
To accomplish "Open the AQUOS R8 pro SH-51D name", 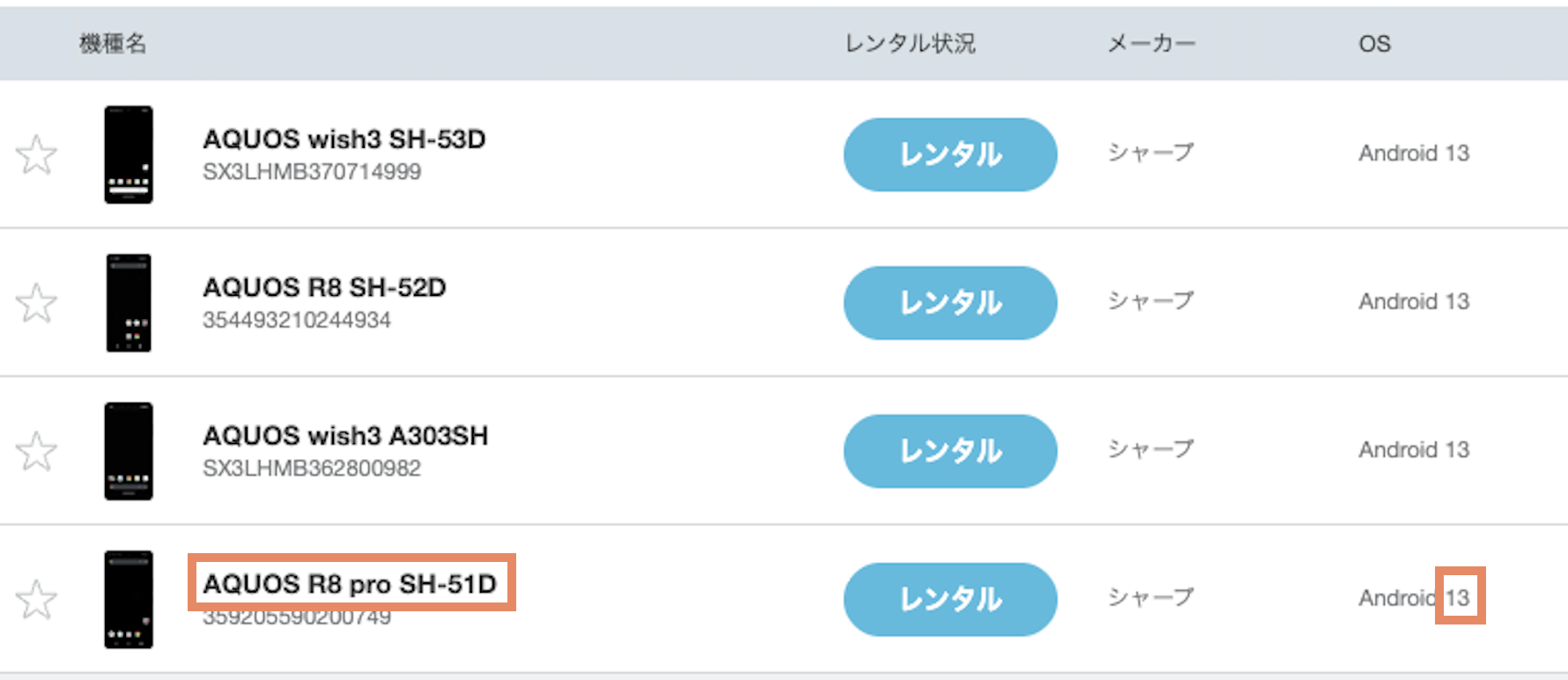I will (x=350, y=584).
